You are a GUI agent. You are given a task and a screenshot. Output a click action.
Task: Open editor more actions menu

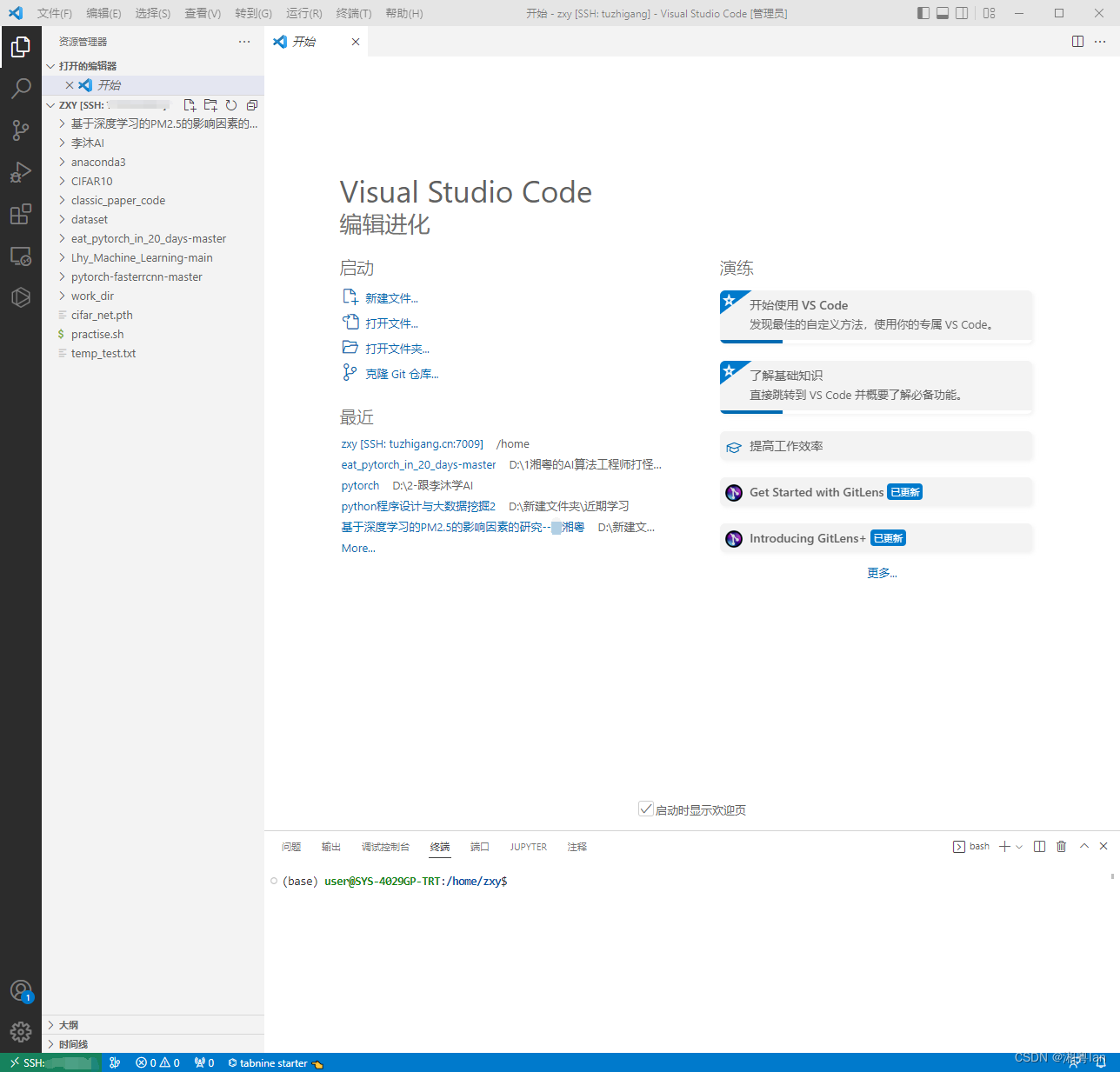pos(1100,42)
